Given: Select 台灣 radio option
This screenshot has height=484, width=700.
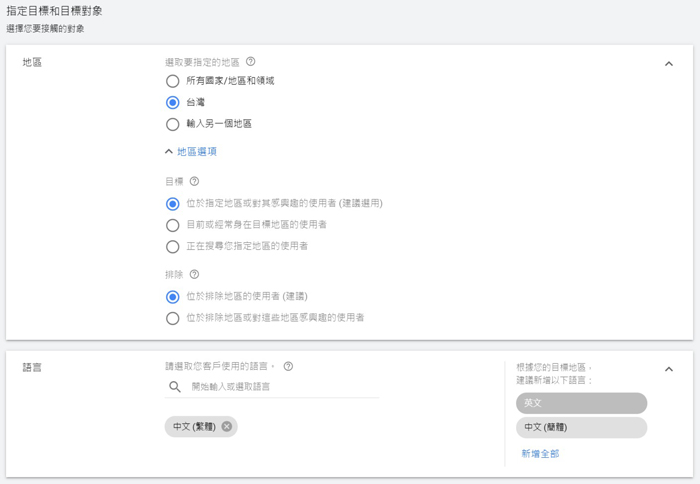Looking at the screenshot, I should pos(173,102).
